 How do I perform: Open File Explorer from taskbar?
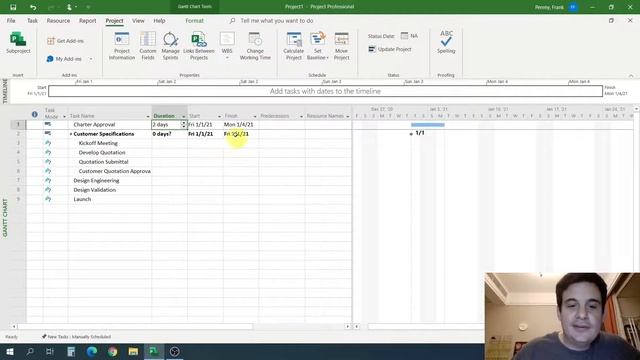point(133,351)
